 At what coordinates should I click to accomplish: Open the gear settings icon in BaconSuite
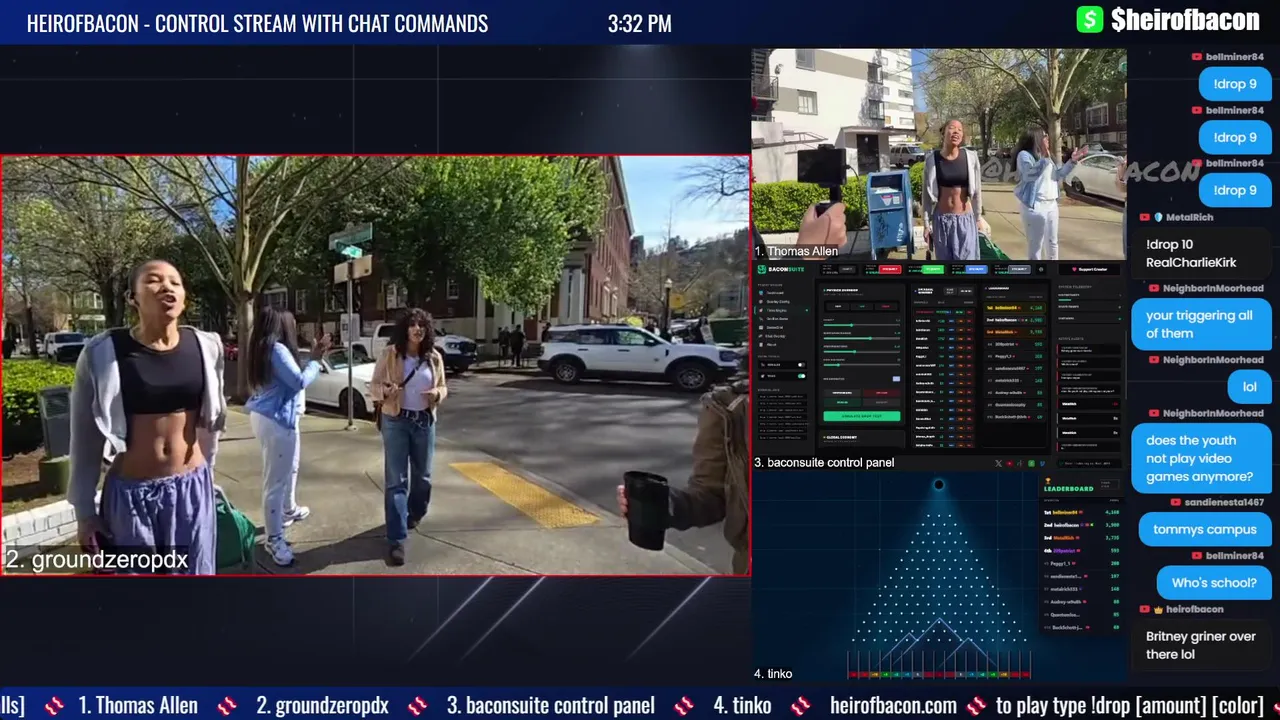(1041, 269)
